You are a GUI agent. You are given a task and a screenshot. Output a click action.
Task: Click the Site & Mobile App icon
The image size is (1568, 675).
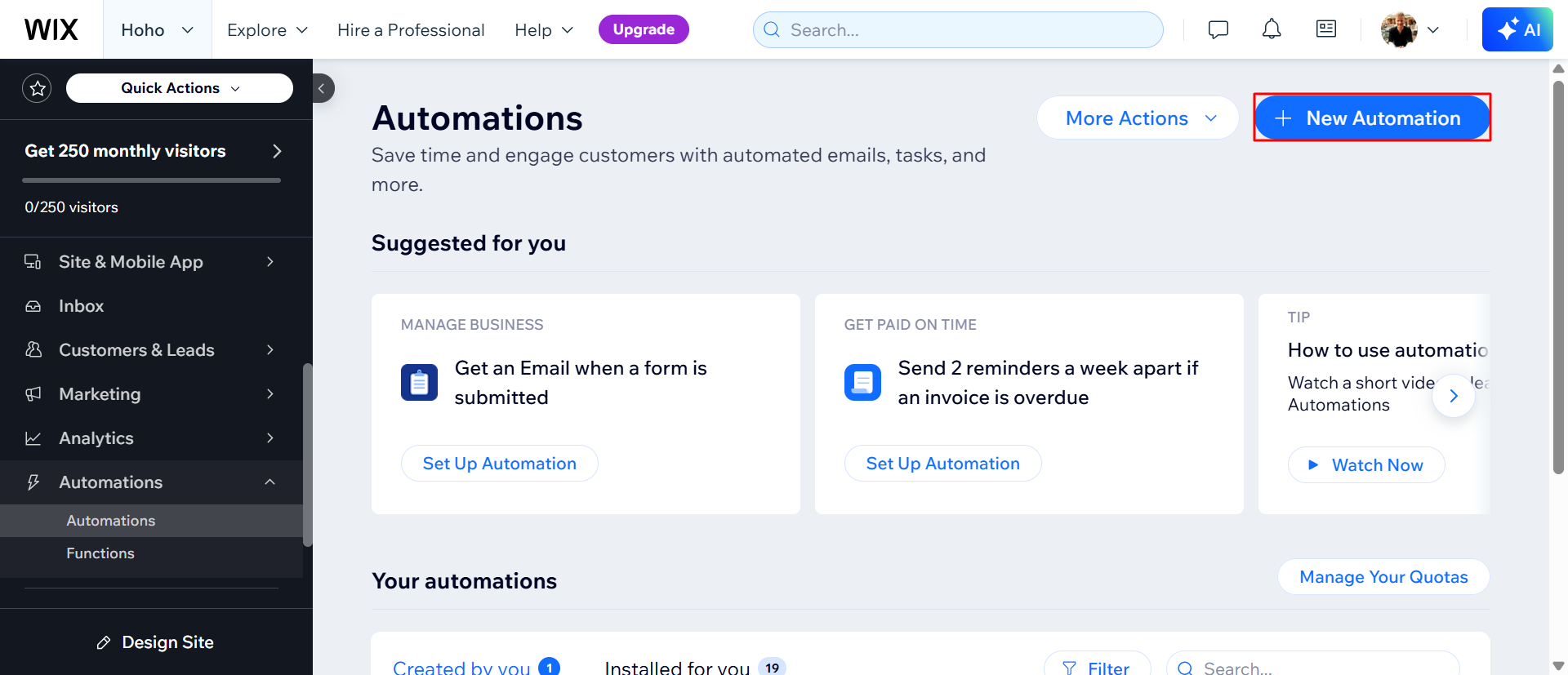33,262
